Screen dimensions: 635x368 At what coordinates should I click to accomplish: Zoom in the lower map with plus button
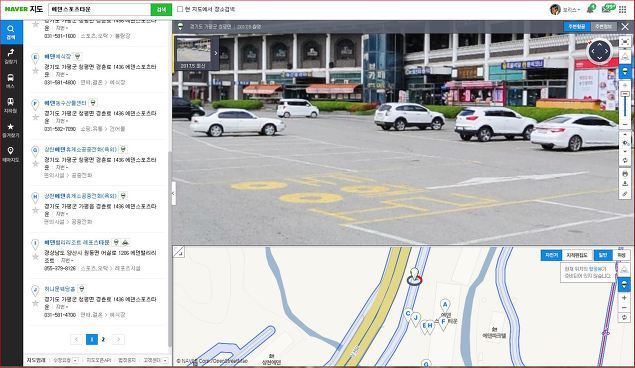[624, 298]
